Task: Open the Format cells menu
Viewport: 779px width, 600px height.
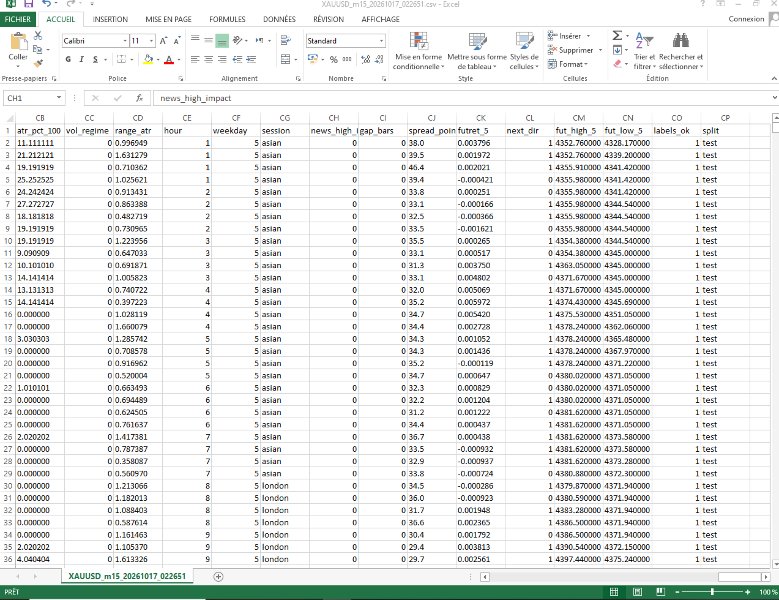Action: pos(567,64)
